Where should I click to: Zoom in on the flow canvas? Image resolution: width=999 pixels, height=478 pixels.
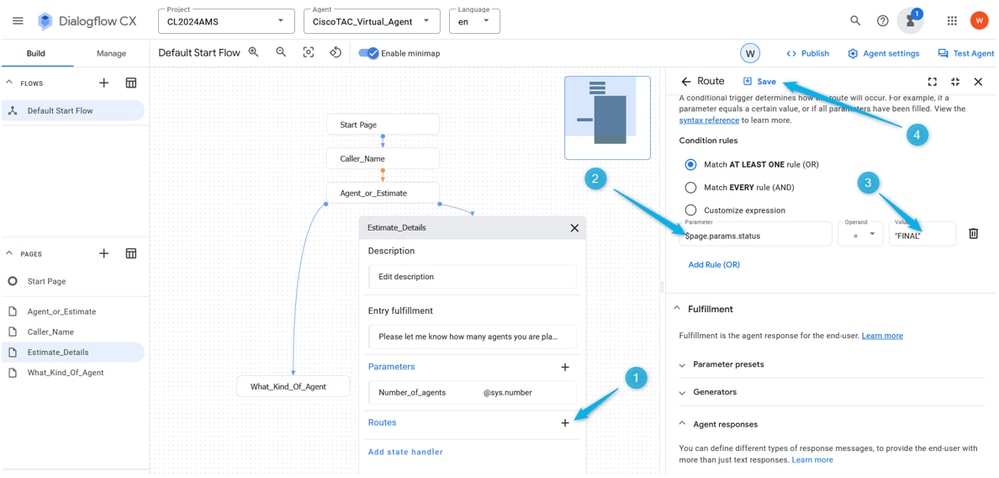tap(254, 52)
